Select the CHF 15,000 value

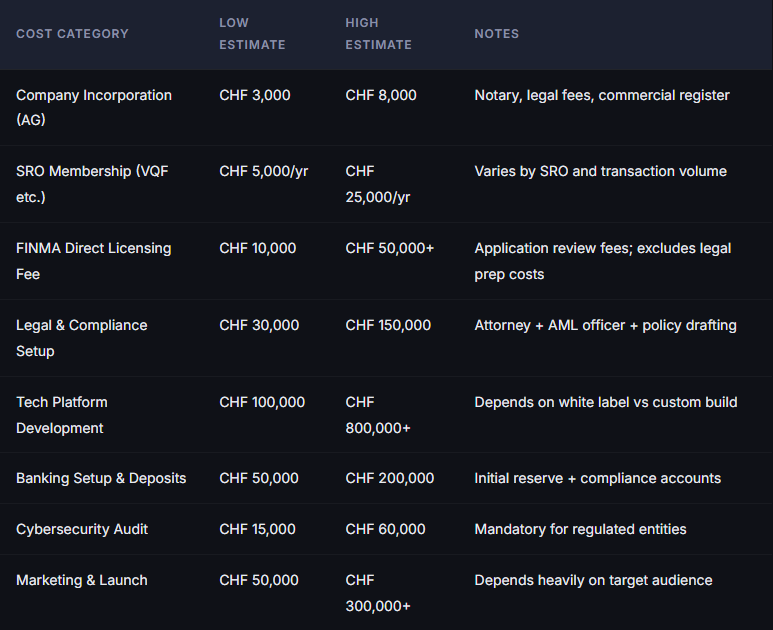pos(257,529)
